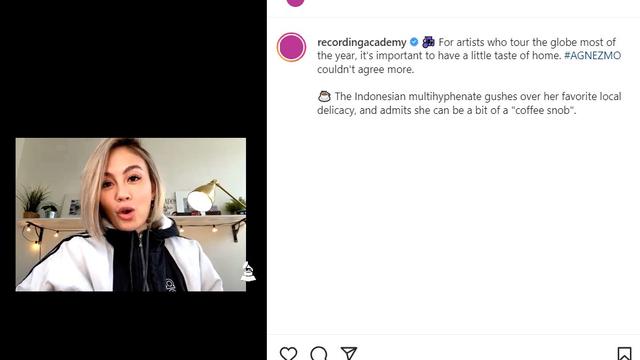Play the video of the blonde woman talking
Viewport: 640px width, 360px height.
(131, 215)
